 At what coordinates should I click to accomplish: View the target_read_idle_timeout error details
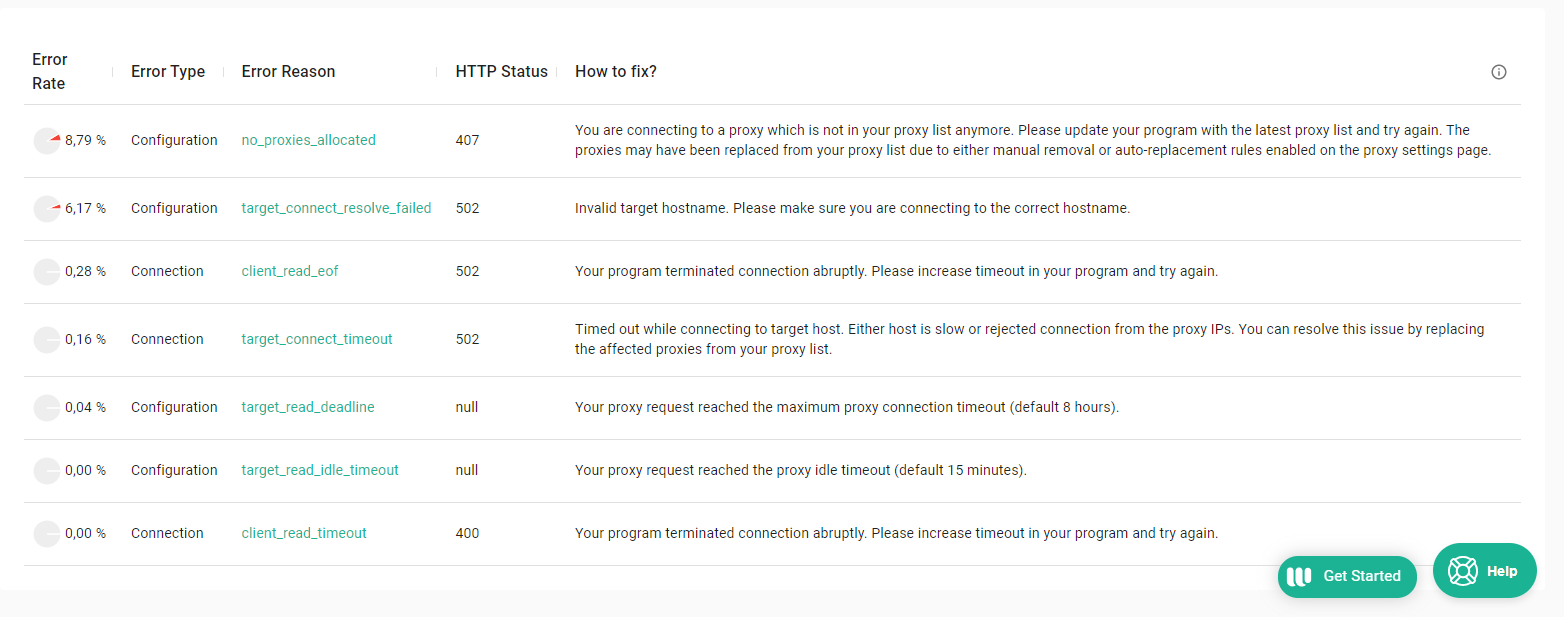[x=320, y=471]
